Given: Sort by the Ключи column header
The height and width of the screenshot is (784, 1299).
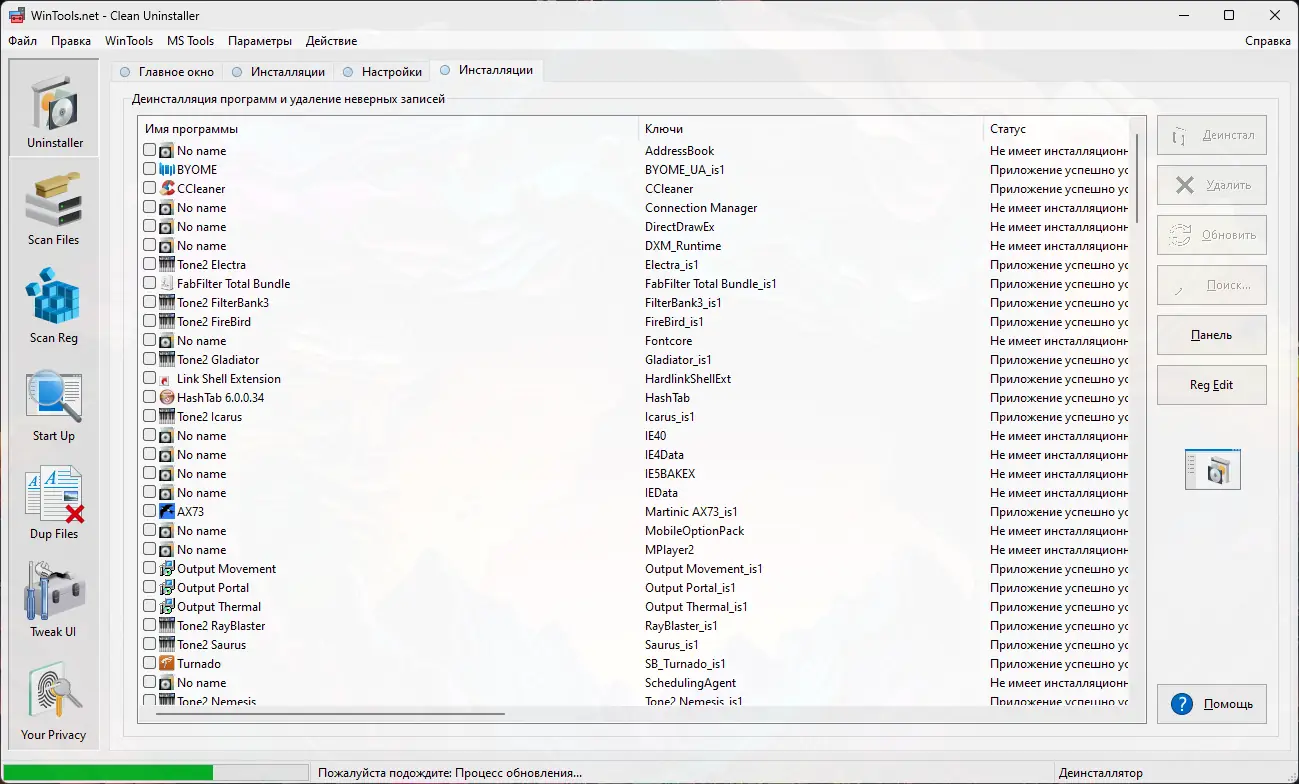Looking at the screenshot, I should click(x=811, y=129).
